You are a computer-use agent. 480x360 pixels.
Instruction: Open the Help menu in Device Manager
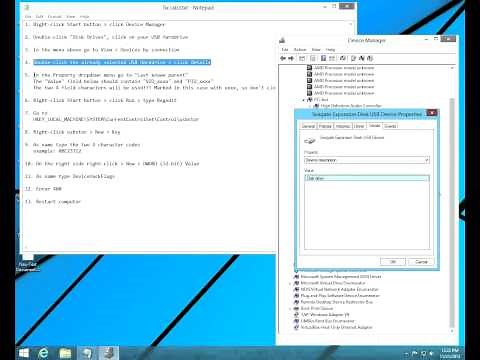click(x=330, y=50)
